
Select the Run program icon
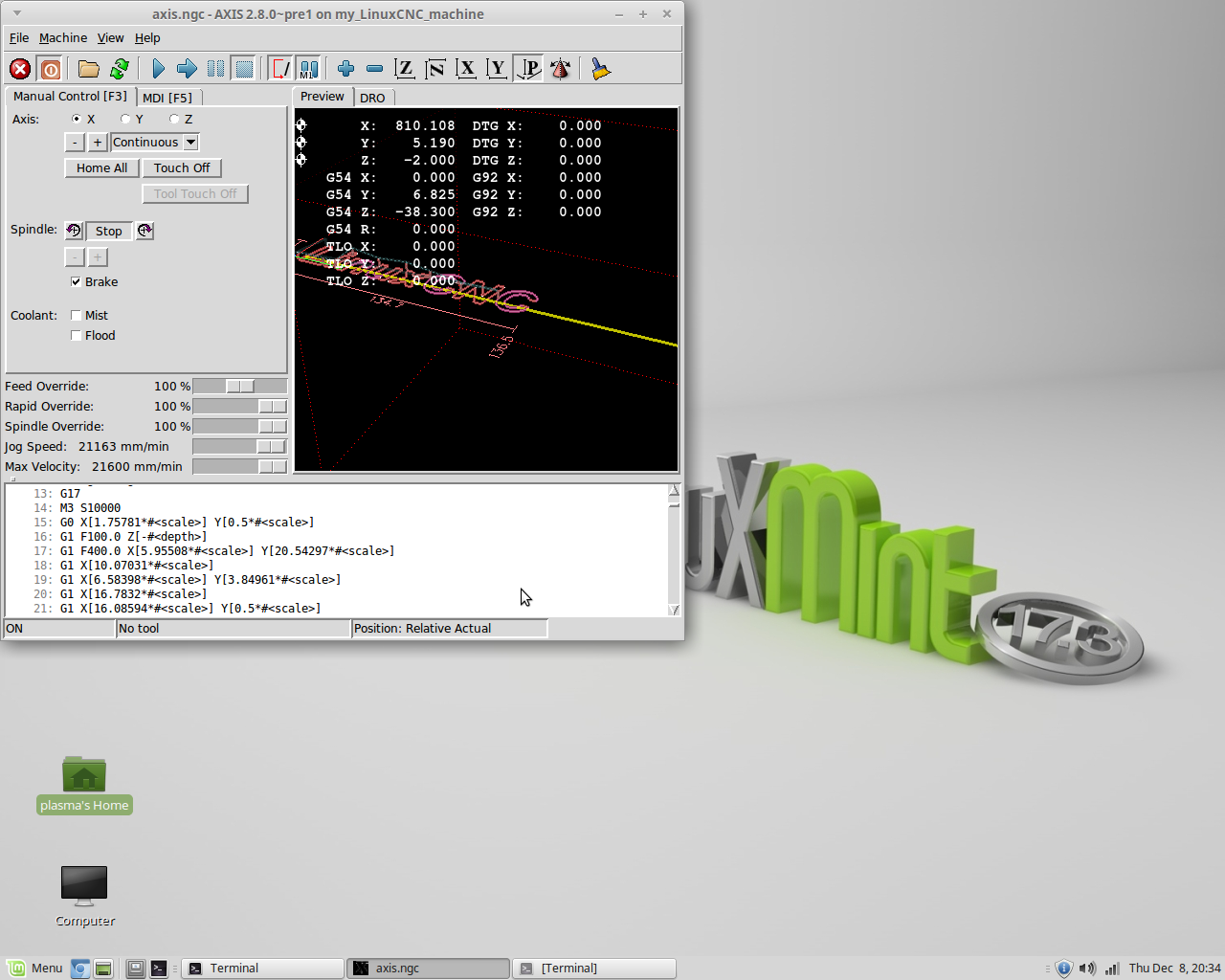click(x=158, y=68)
